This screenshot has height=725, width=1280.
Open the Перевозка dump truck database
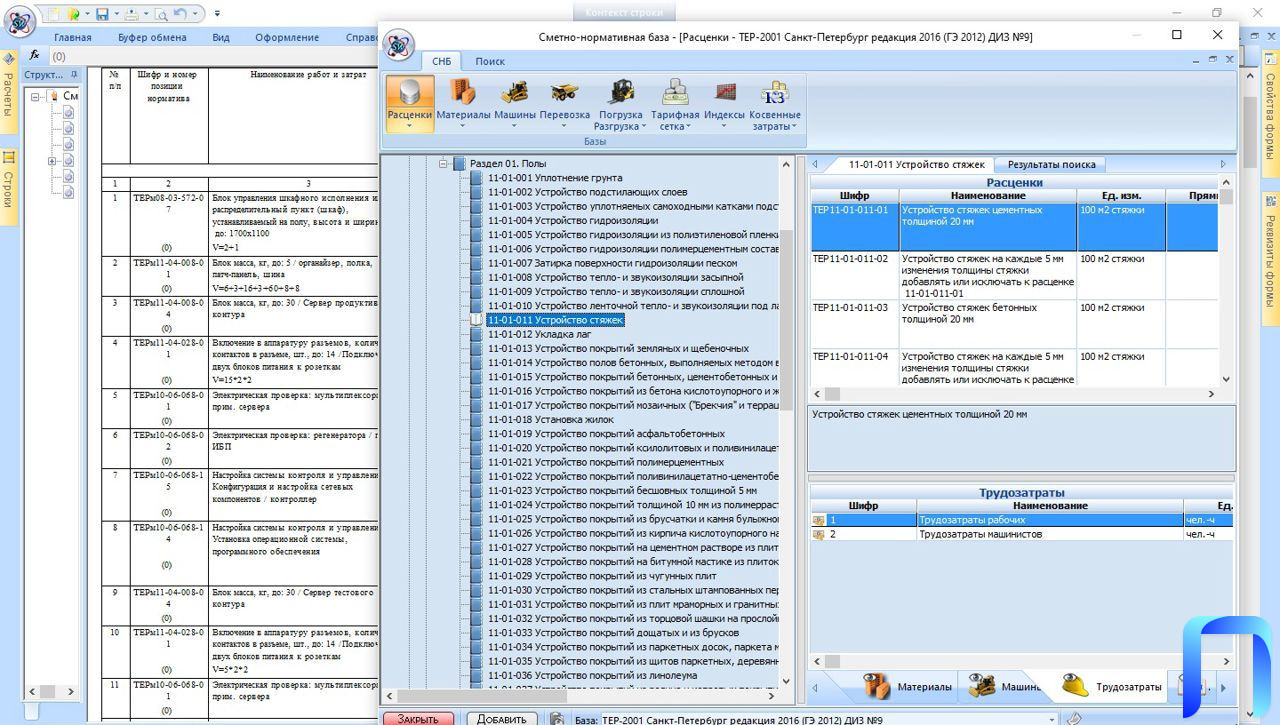pyautogui.click(x=564, y=101)
